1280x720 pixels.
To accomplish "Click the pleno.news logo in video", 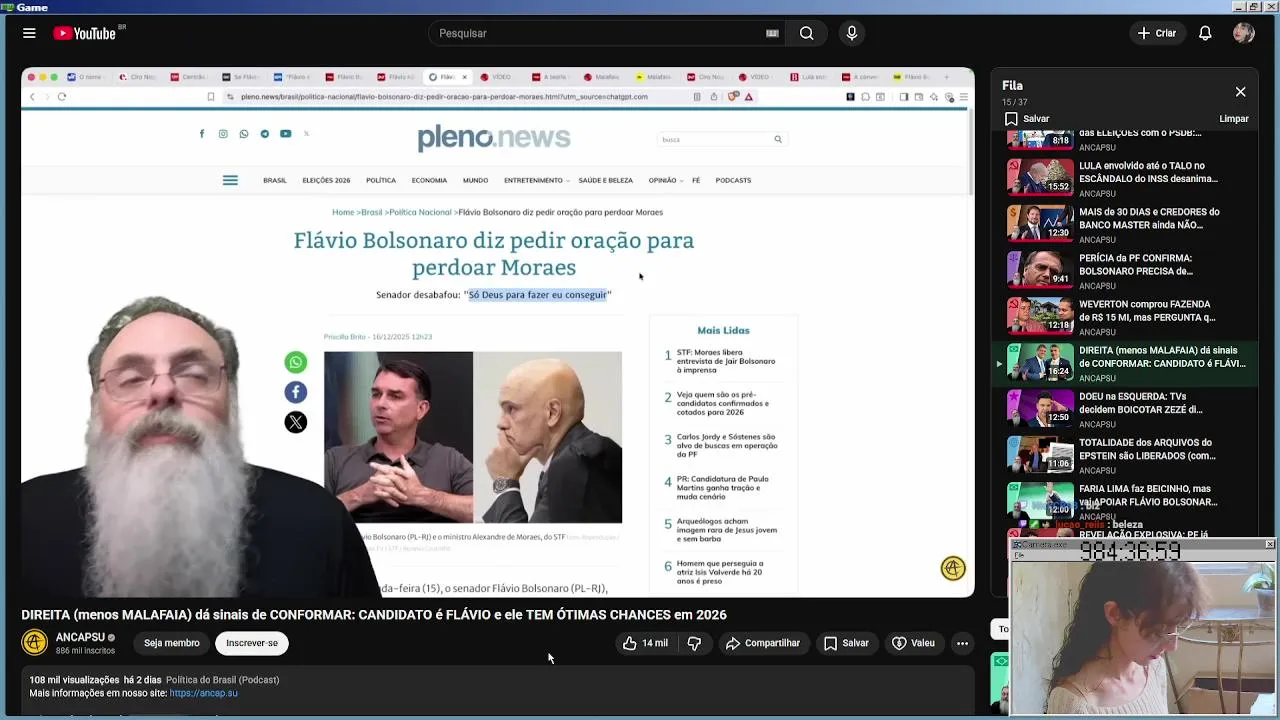I will (x=494, y=138).
